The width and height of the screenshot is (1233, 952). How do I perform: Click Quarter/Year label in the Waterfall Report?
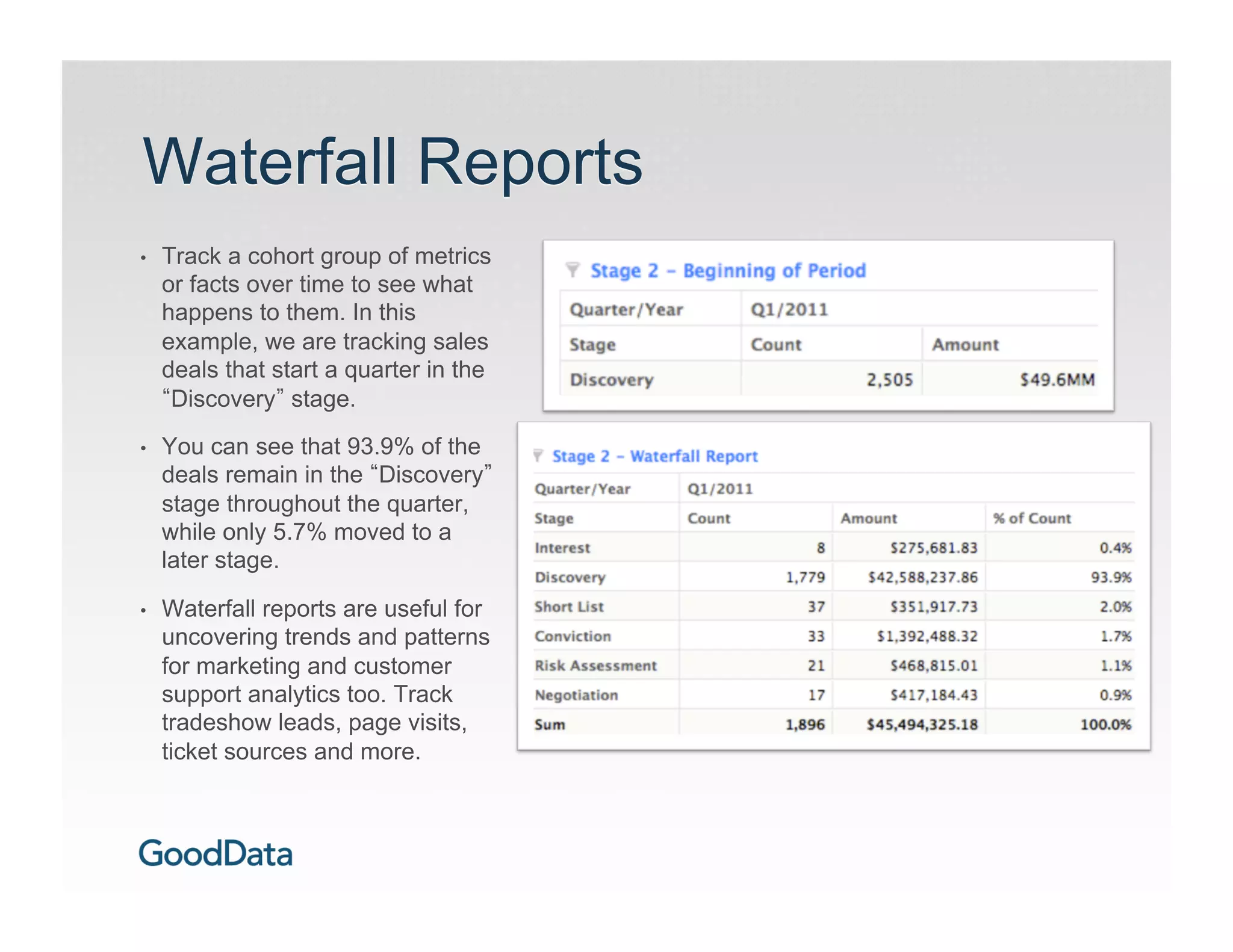582,489
